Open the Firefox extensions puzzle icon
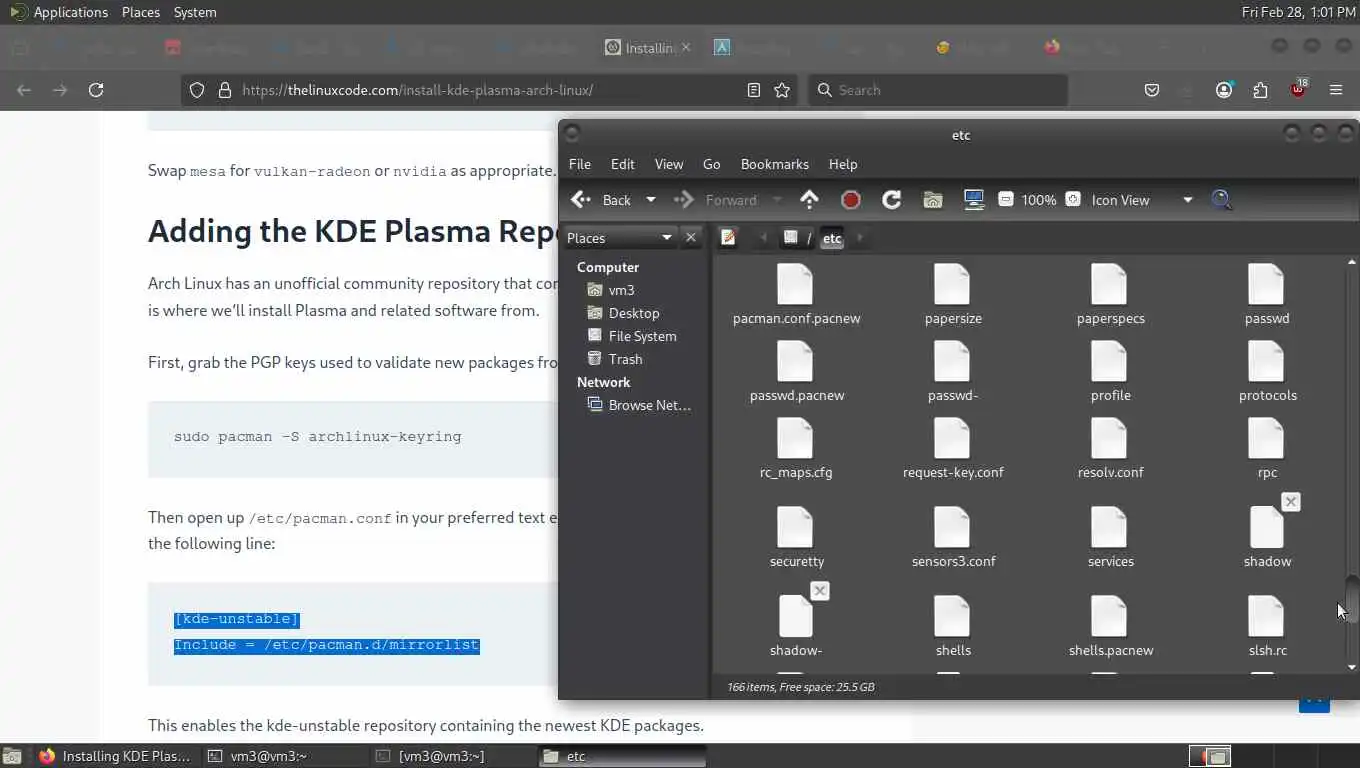 point(1260,90)
